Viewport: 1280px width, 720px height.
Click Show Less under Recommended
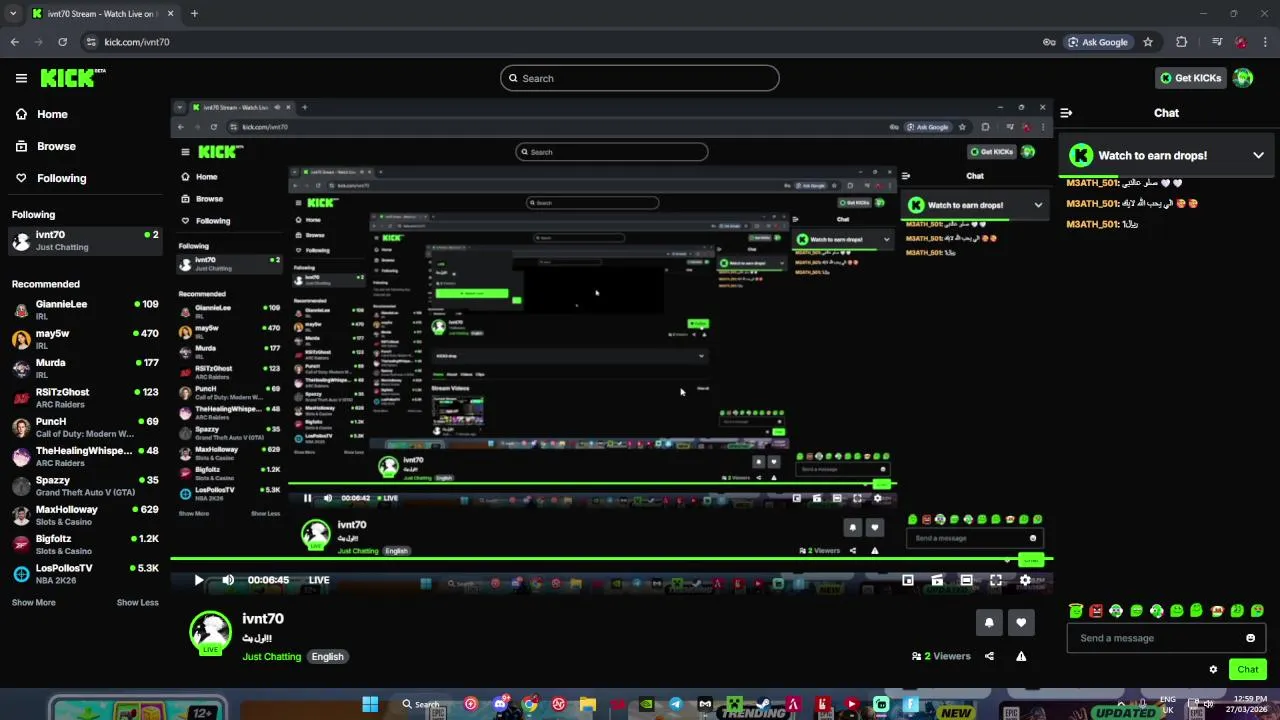pyautogui.click(x=137, y=603)
